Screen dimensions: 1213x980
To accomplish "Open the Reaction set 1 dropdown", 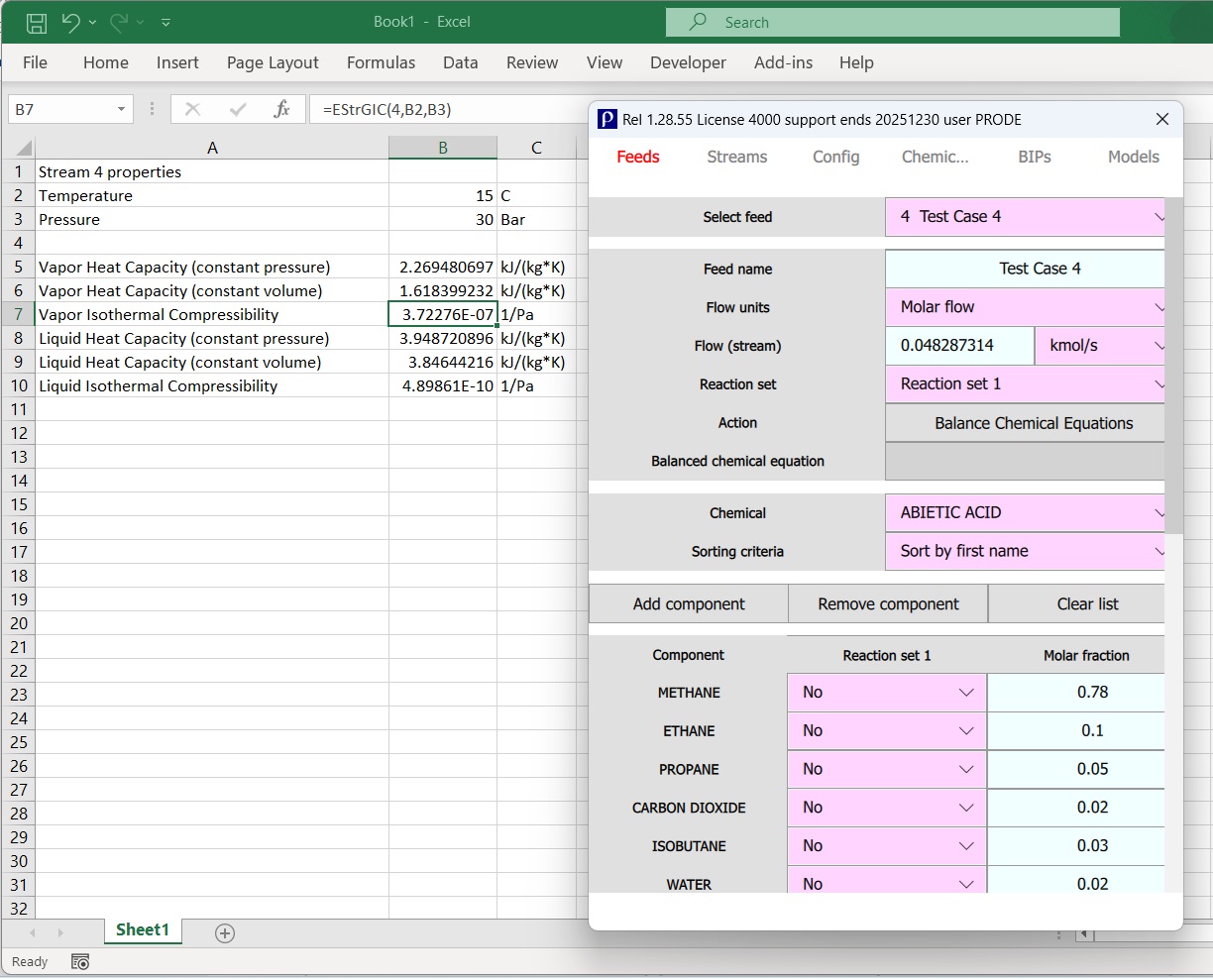I will click(1025, 384).
